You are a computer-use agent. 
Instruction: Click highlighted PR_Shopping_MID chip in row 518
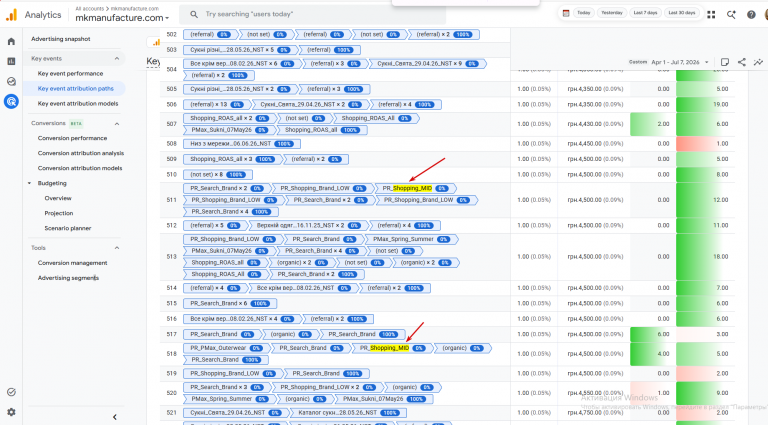pyautogui.click(x=392, y=348)
